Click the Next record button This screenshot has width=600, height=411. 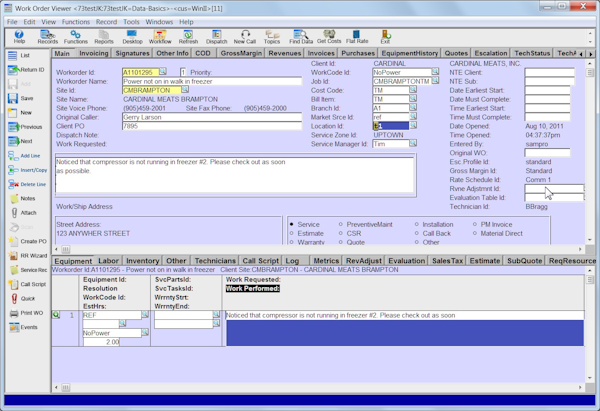(x=28, y=142)
